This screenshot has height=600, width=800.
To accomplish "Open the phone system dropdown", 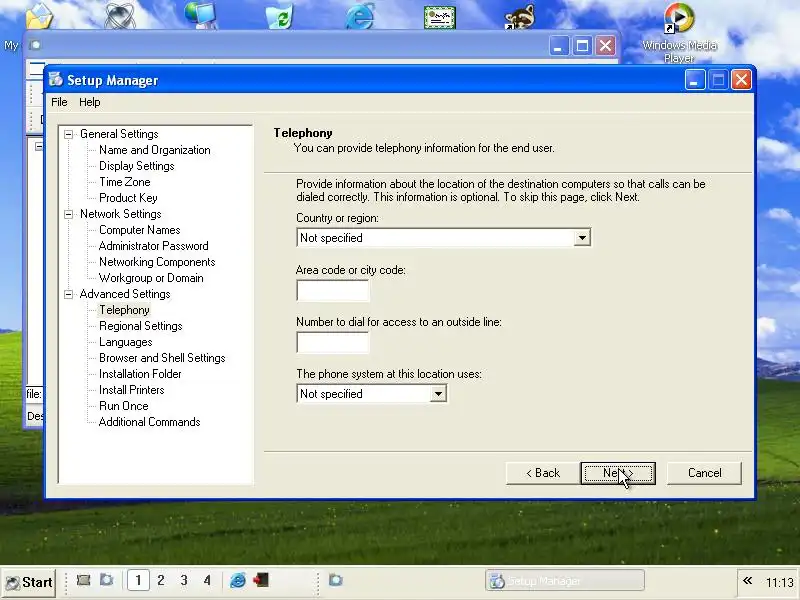I will [x=438, y=394].
